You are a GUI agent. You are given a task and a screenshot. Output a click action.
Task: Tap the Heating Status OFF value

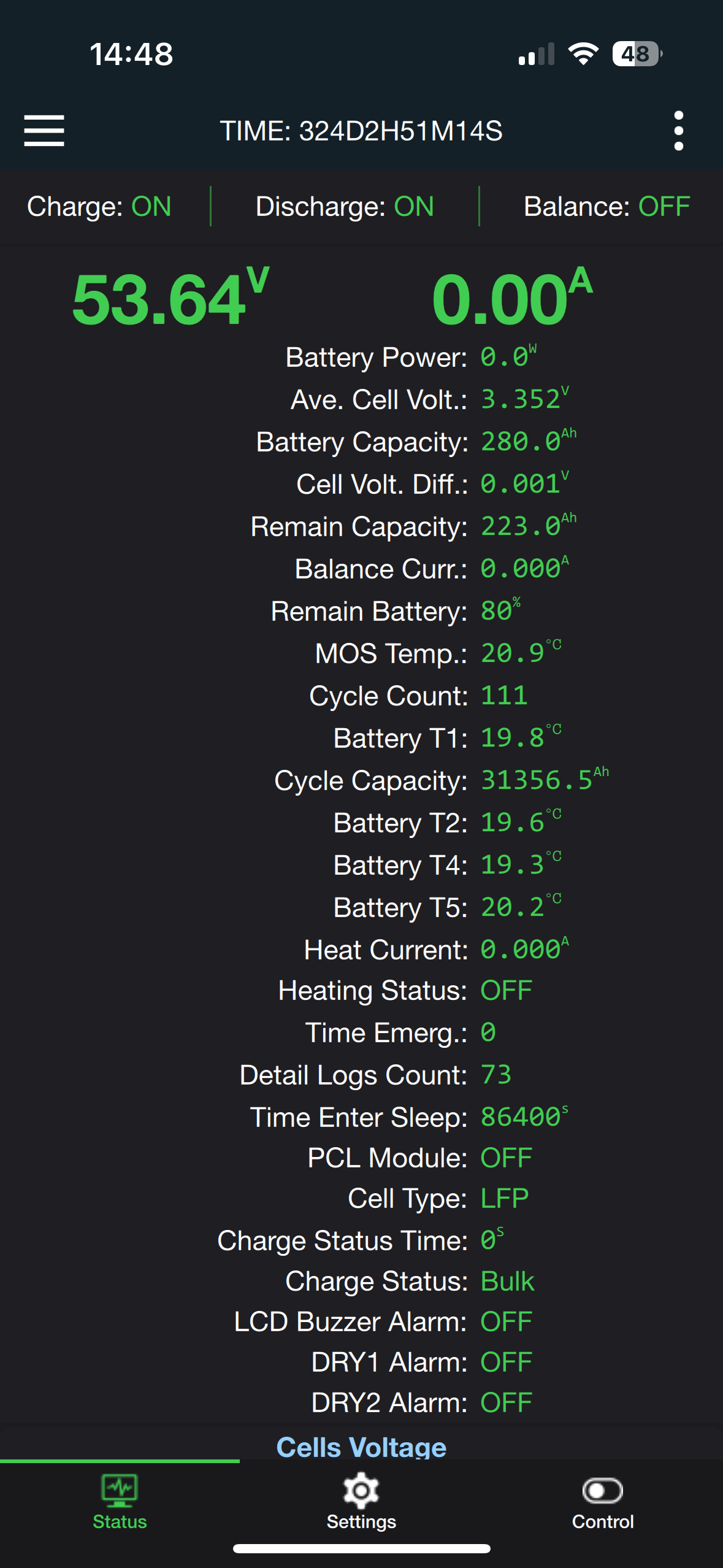[x=506, y=991]
